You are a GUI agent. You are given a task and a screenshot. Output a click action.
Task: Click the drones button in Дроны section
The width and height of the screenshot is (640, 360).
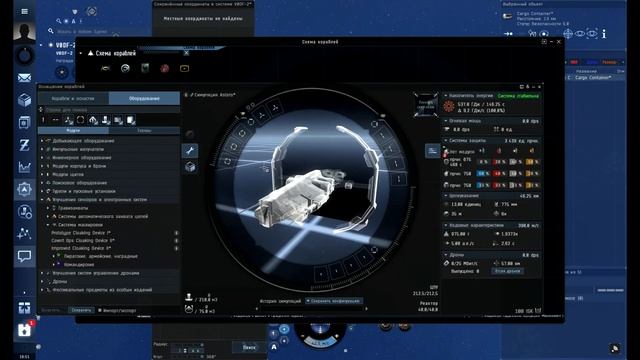click(x=507, y=271)
